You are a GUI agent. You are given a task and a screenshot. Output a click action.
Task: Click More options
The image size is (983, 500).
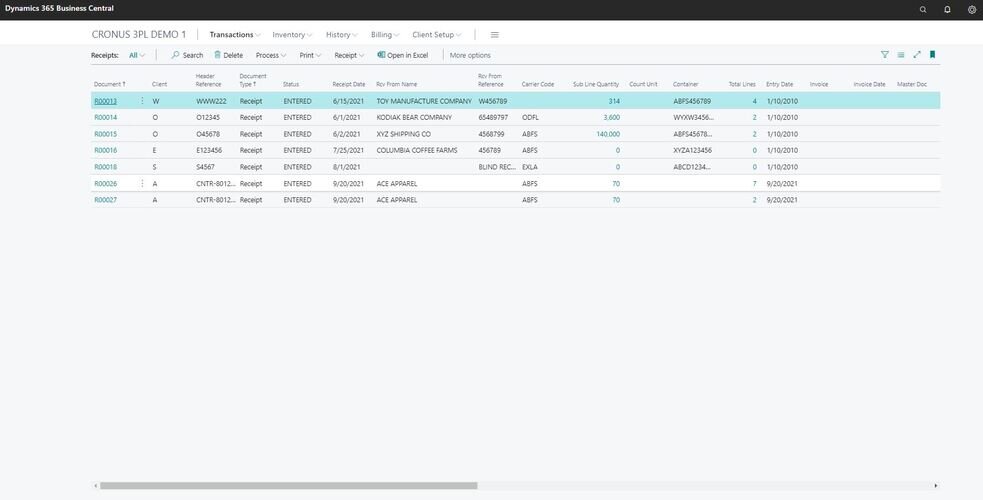(x=470, y=55)
